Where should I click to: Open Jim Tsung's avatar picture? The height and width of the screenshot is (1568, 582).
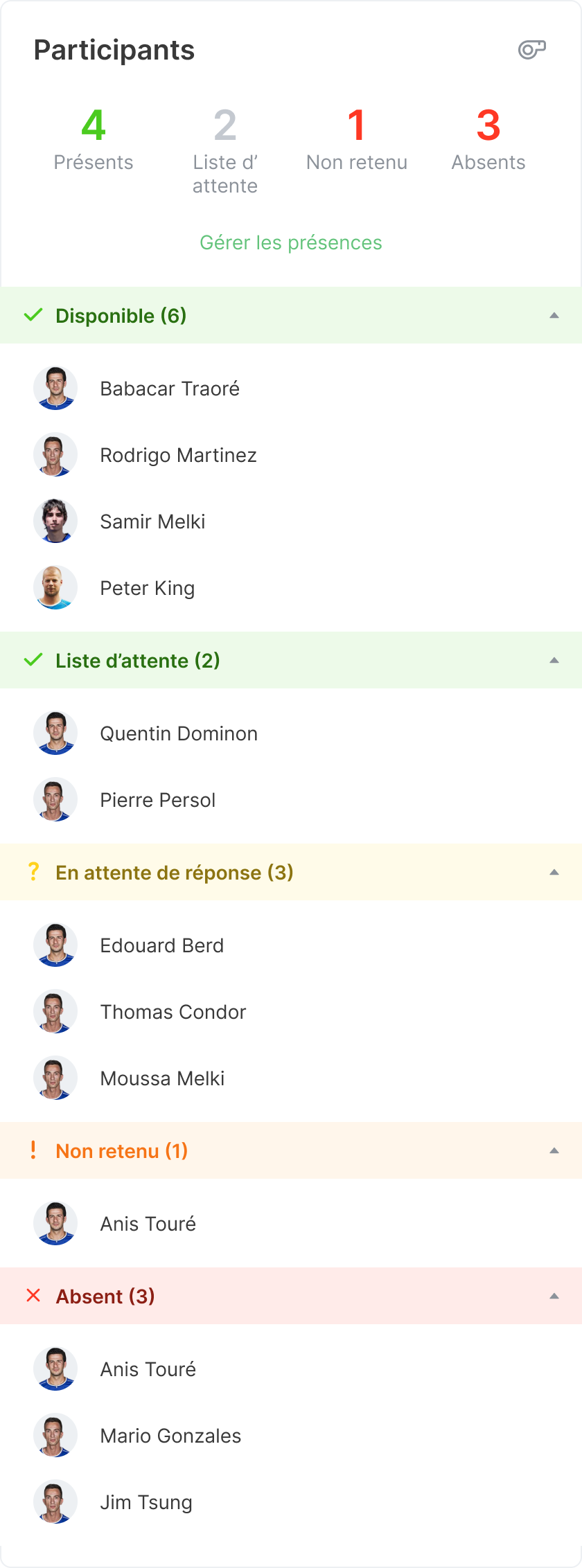click(x=55, y=1502)
